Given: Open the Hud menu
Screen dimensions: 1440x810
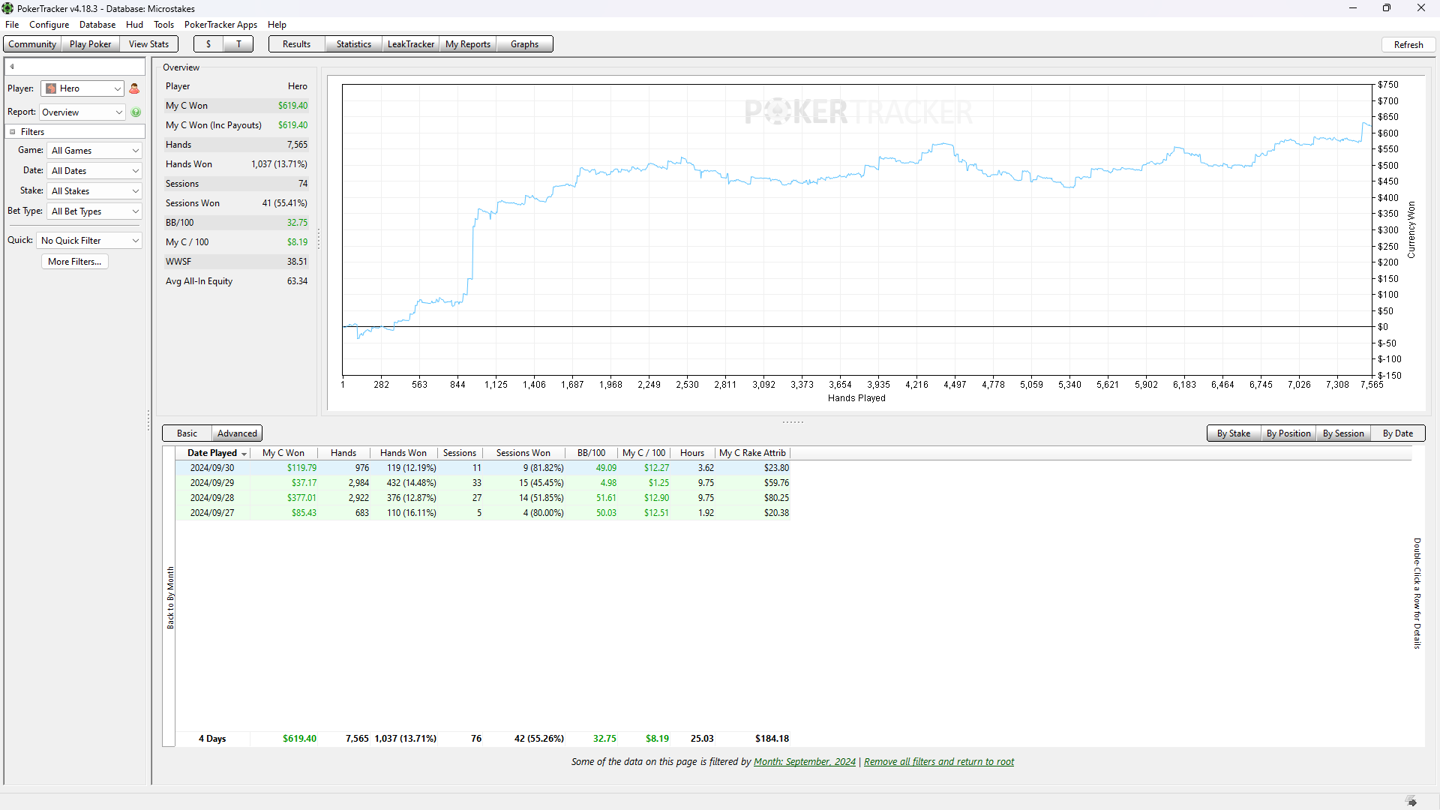Looking at the screenshot, I should (x=134, y=25).
